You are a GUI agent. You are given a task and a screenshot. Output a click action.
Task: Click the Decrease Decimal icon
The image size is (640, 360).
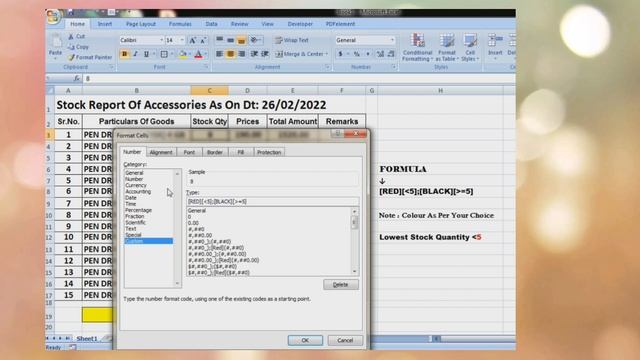tap(391, 54)
